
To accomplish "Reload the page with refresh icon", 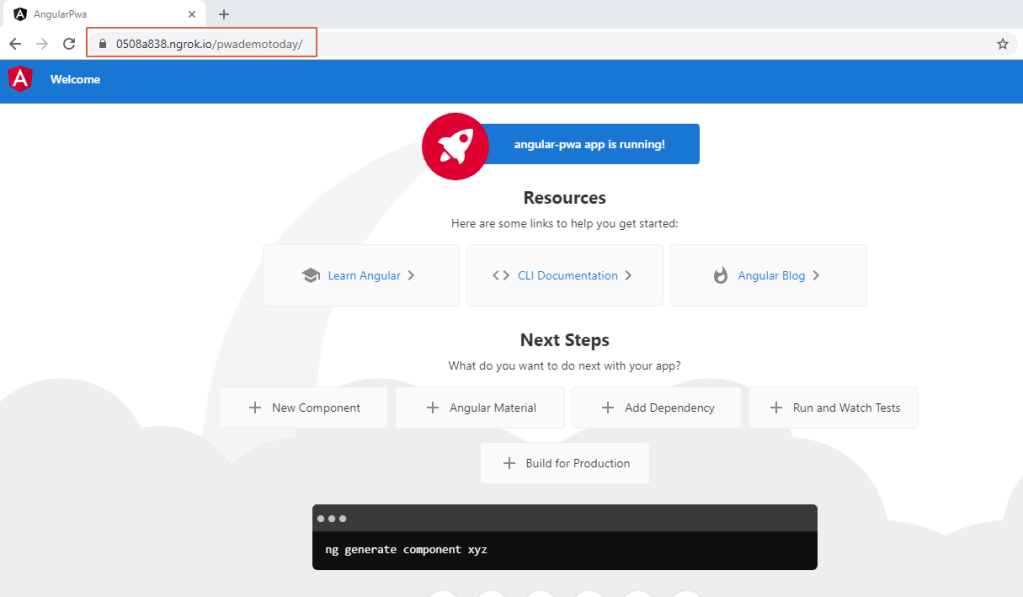I will (69, 44).
